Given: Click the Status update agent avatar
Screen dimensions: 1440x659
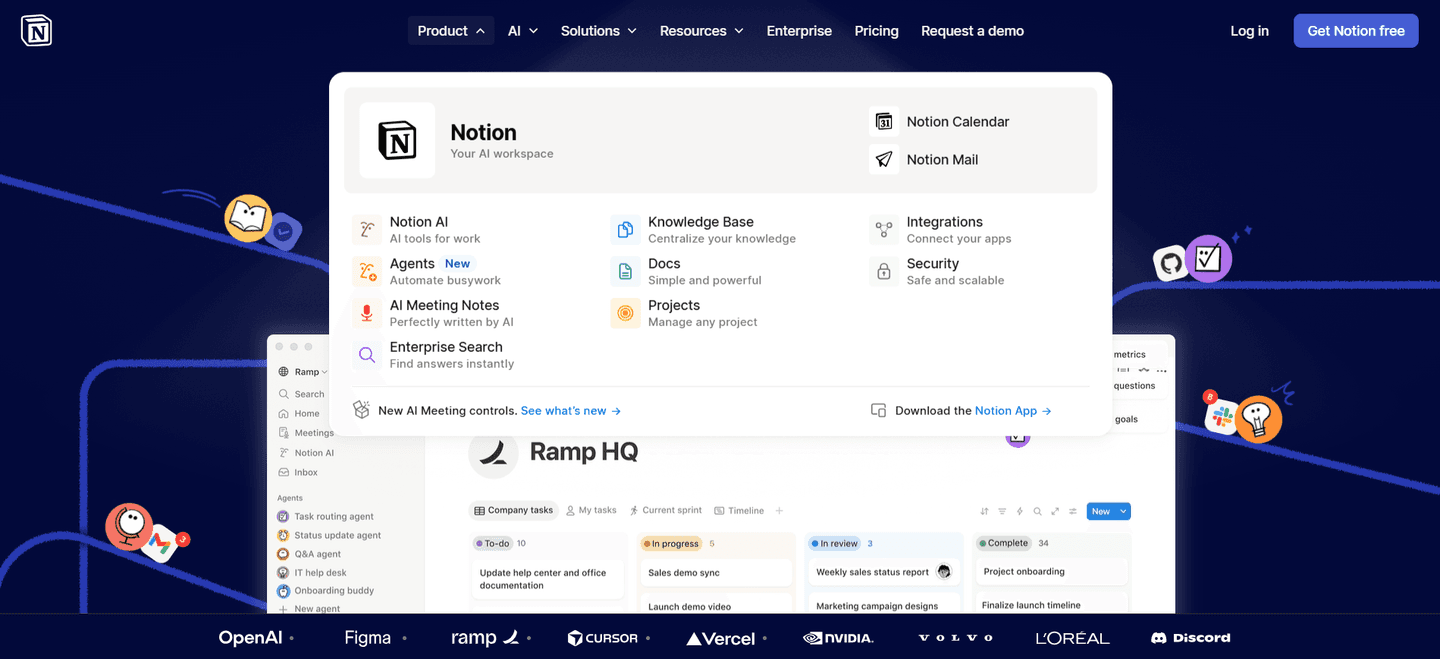Looking at the screenshot, I should point(284,535).
